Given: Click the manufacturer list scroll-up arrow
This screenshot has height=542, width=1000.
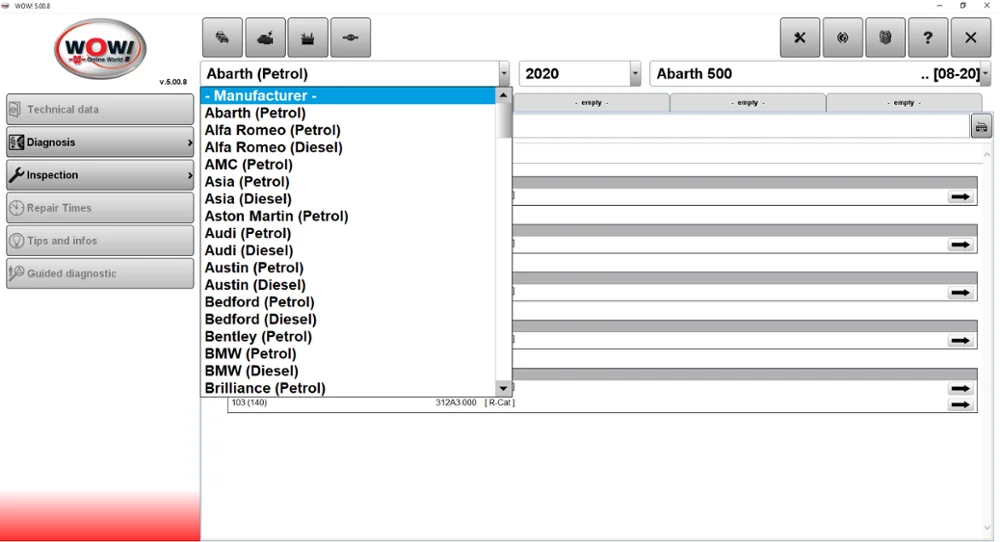Looking at the screenshot, I should point(503,95).
